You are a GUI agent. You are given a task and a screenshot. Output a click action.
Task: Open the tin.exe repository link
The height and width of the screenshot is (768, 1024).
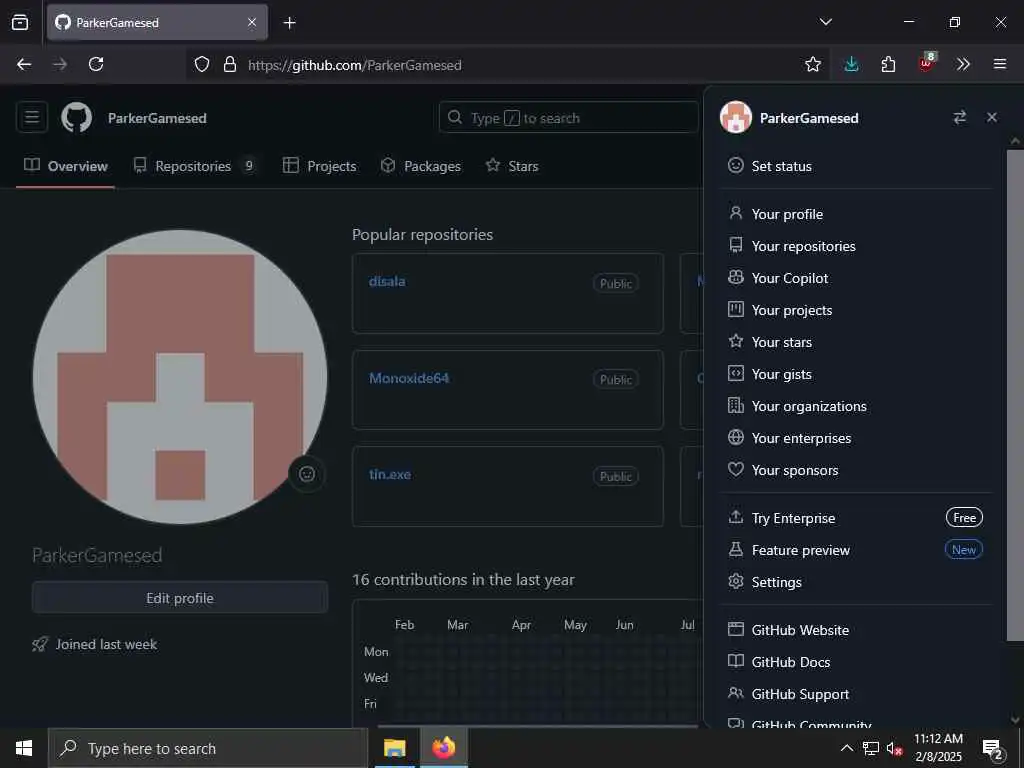[390, 475]
